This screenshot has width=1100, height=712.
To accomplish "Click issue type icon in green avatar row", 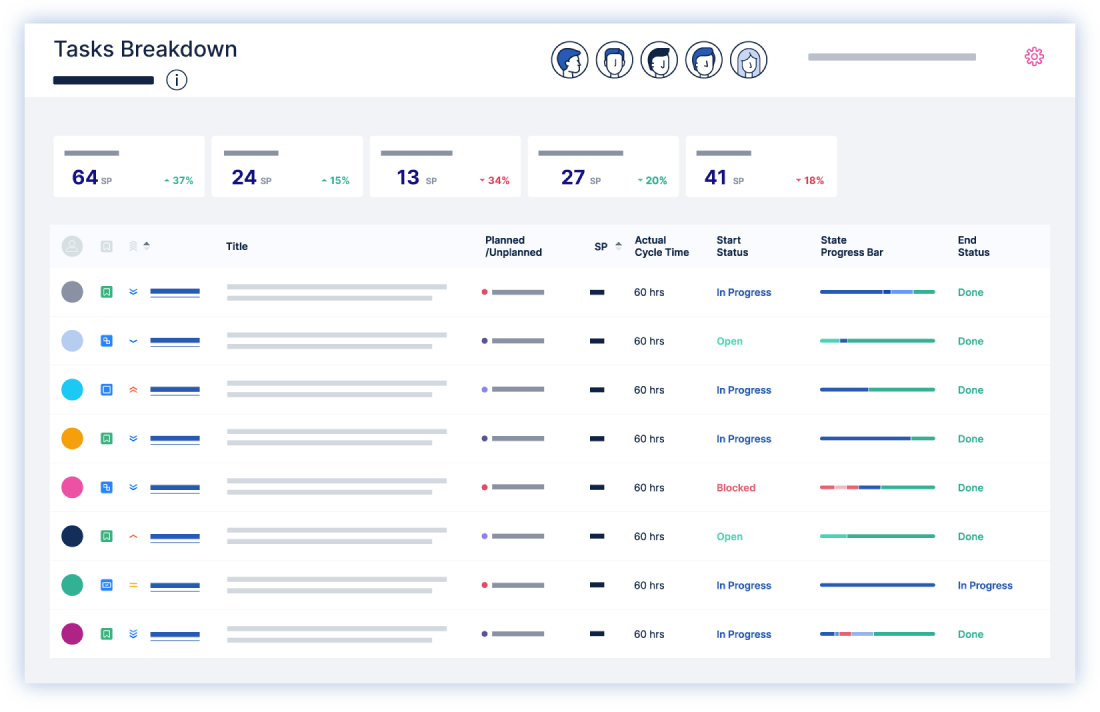I will pos(107,585).
